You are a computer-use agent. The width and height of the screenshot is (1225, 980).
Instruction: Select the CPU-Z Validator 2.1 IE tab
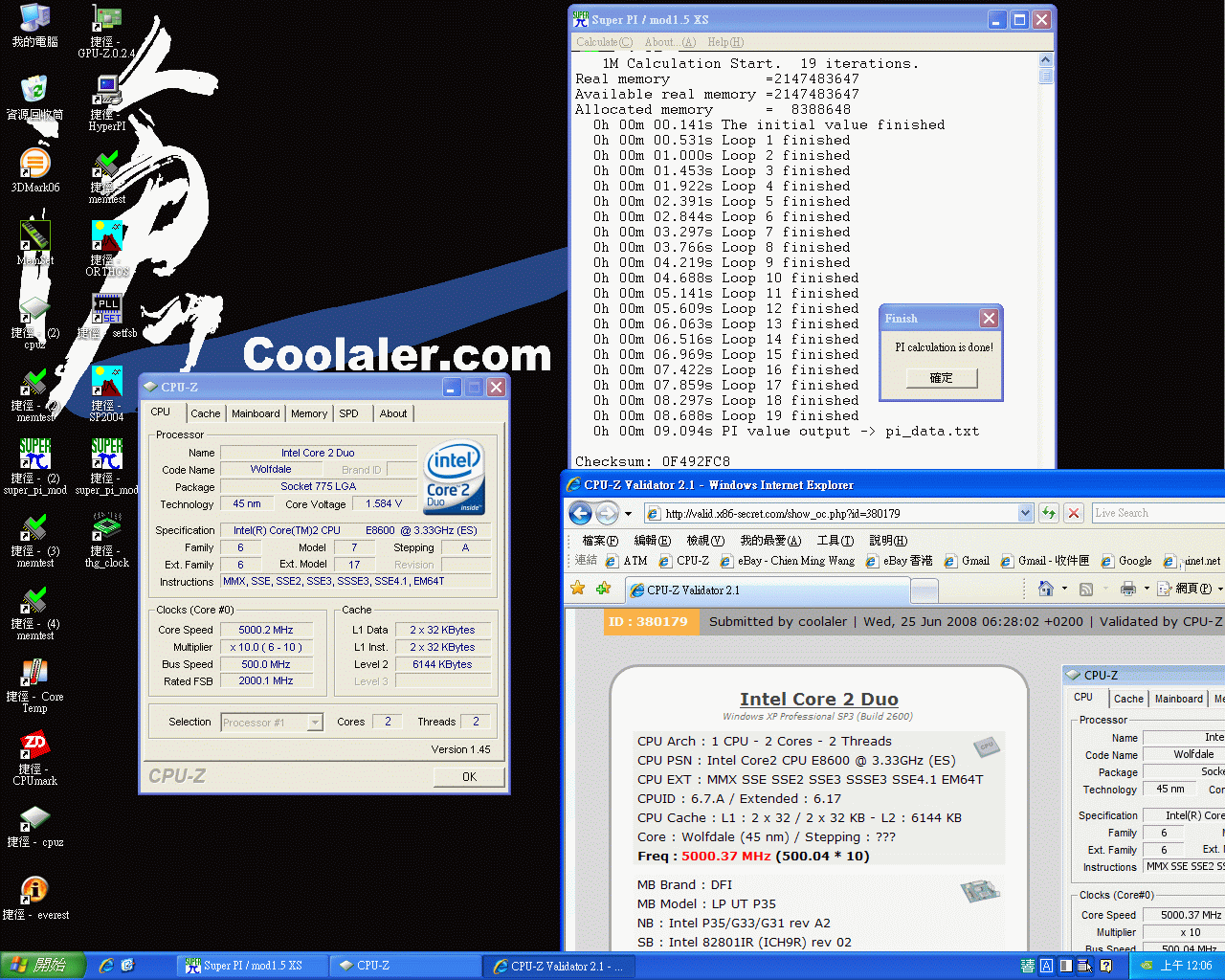pos(767,590)
